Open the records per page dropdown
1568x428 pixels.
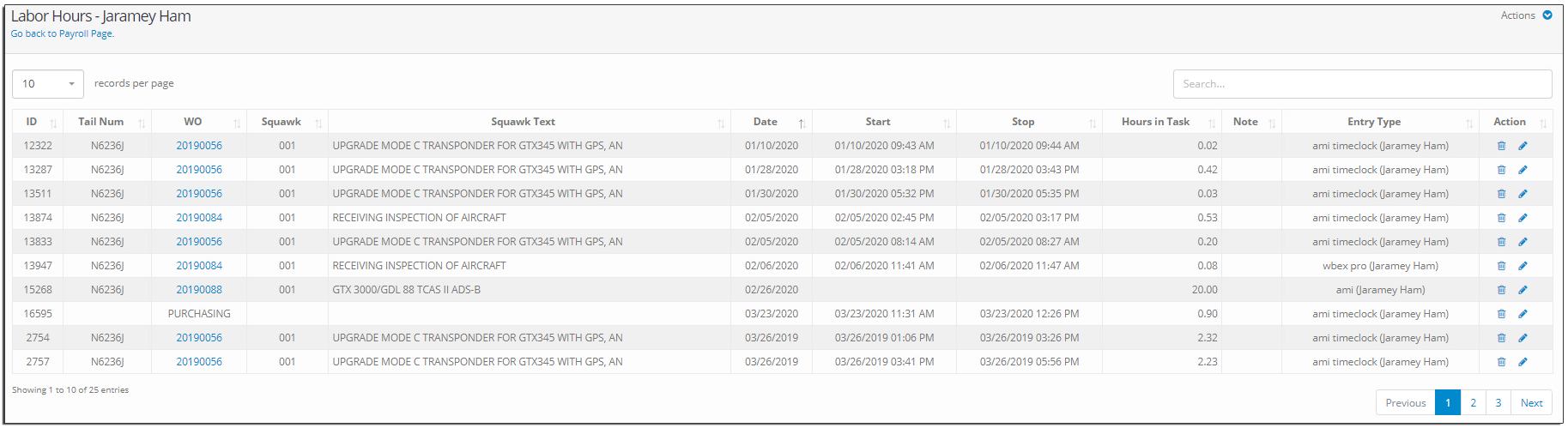click(48, 84)
